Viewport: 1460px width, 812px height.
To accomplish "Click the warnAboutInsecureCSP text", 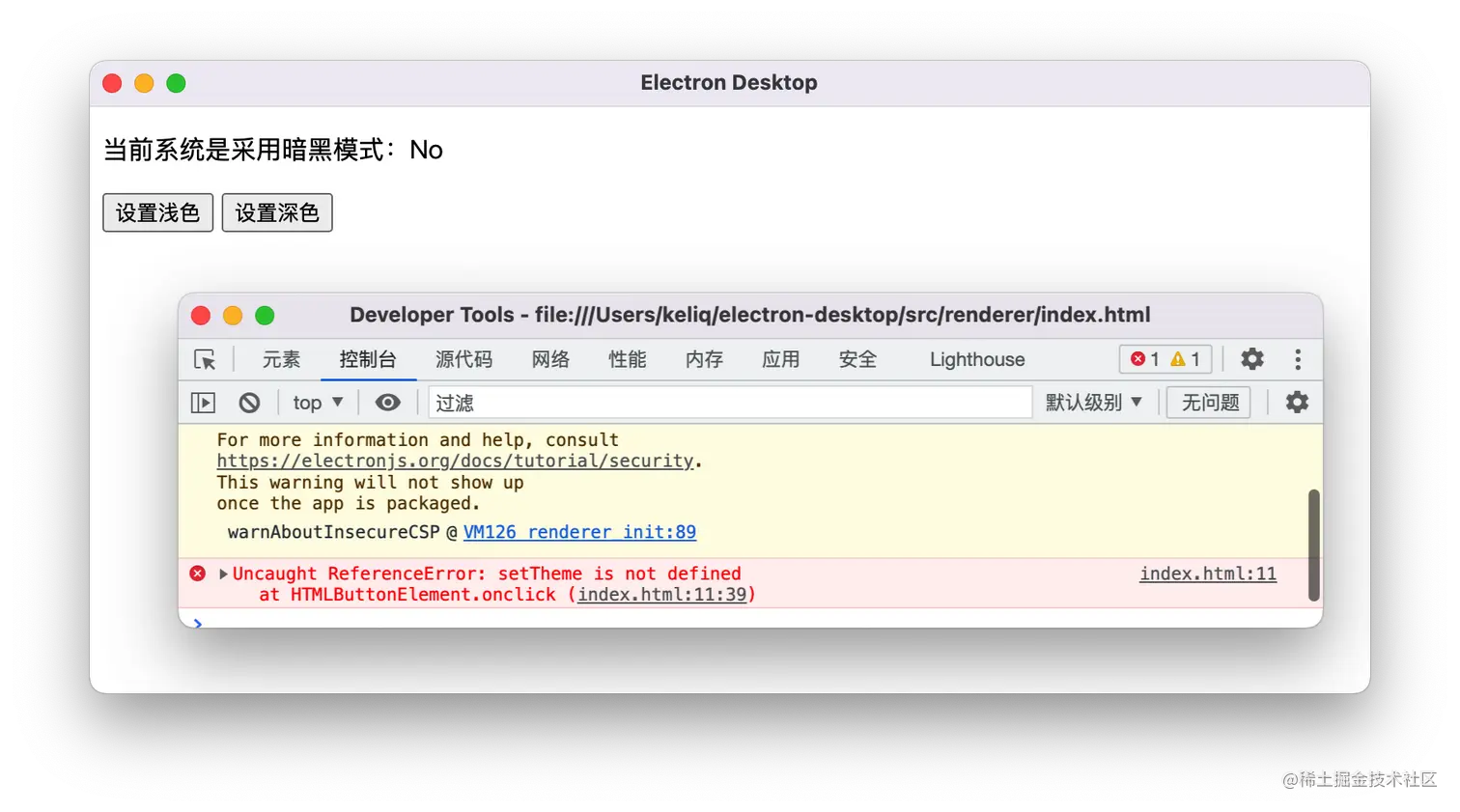I will 333,532.
